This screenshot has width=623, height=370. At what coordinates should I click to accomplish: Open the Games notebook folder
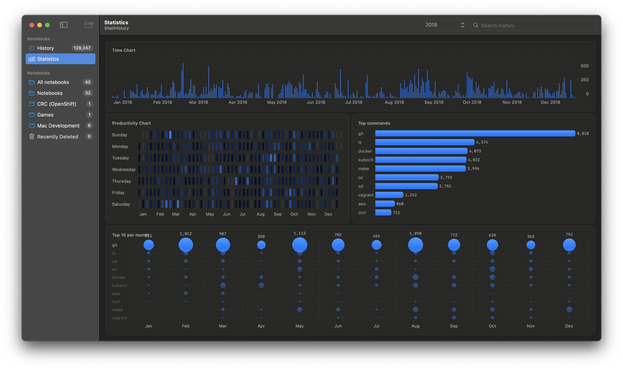tap(60, 115)
